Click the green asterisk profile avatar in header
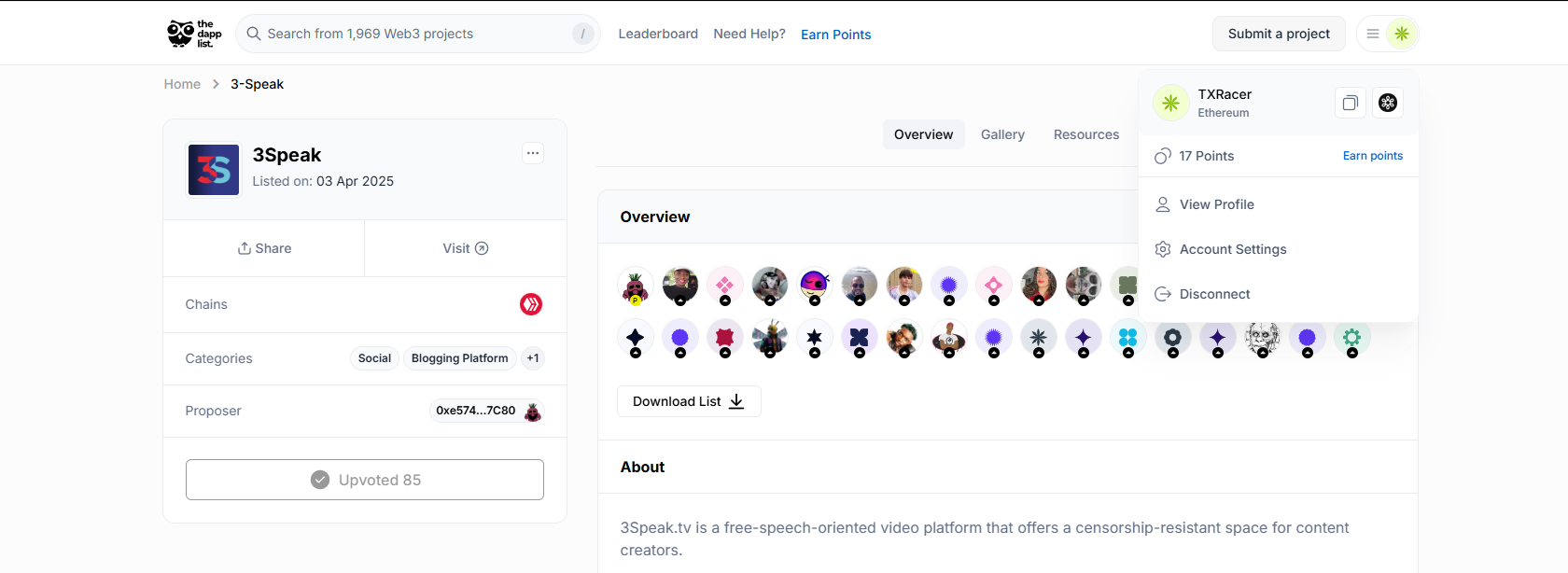The height and width of the screenshot is (573, 1568). [x=1402, y=34]
